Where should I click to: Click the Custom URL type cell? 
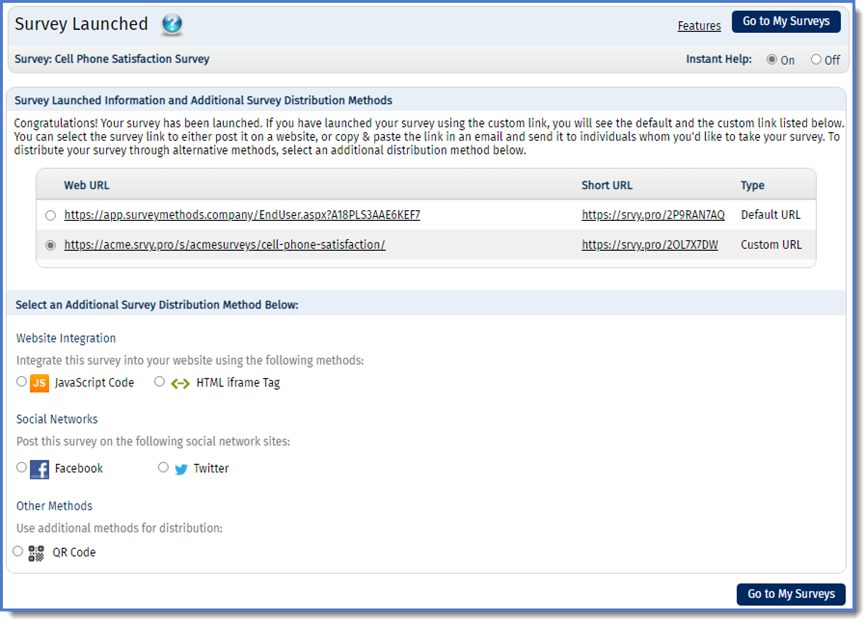coord(771,245)
